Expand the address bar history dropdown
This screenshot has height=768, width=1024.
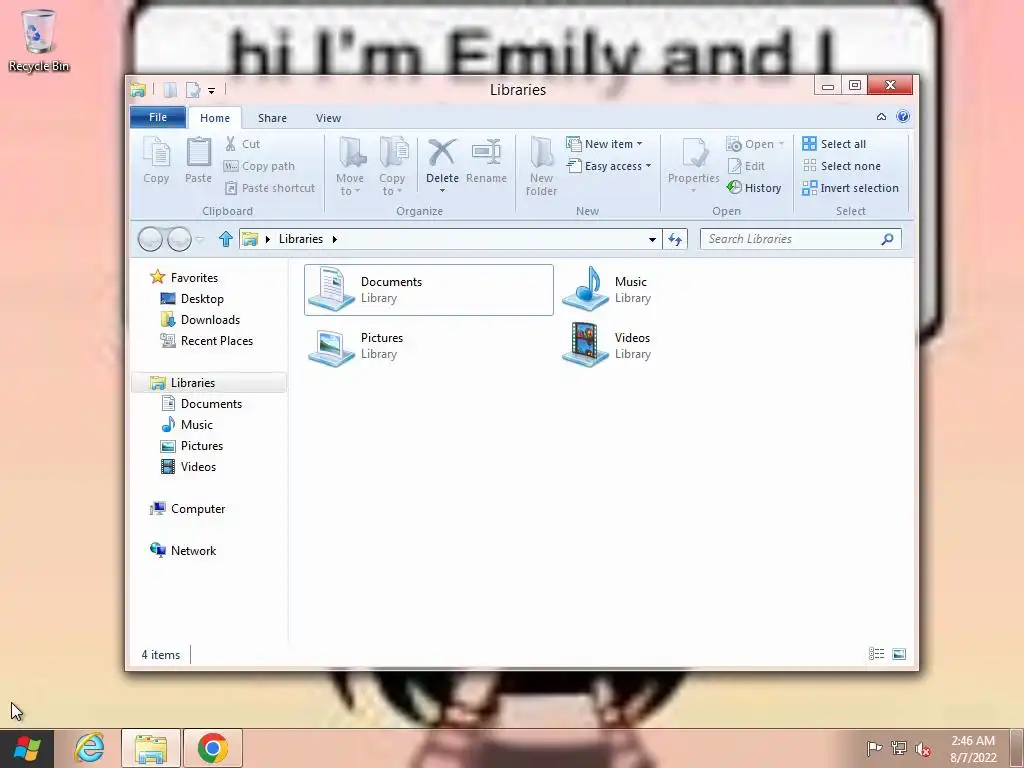(x=652, y=240)
